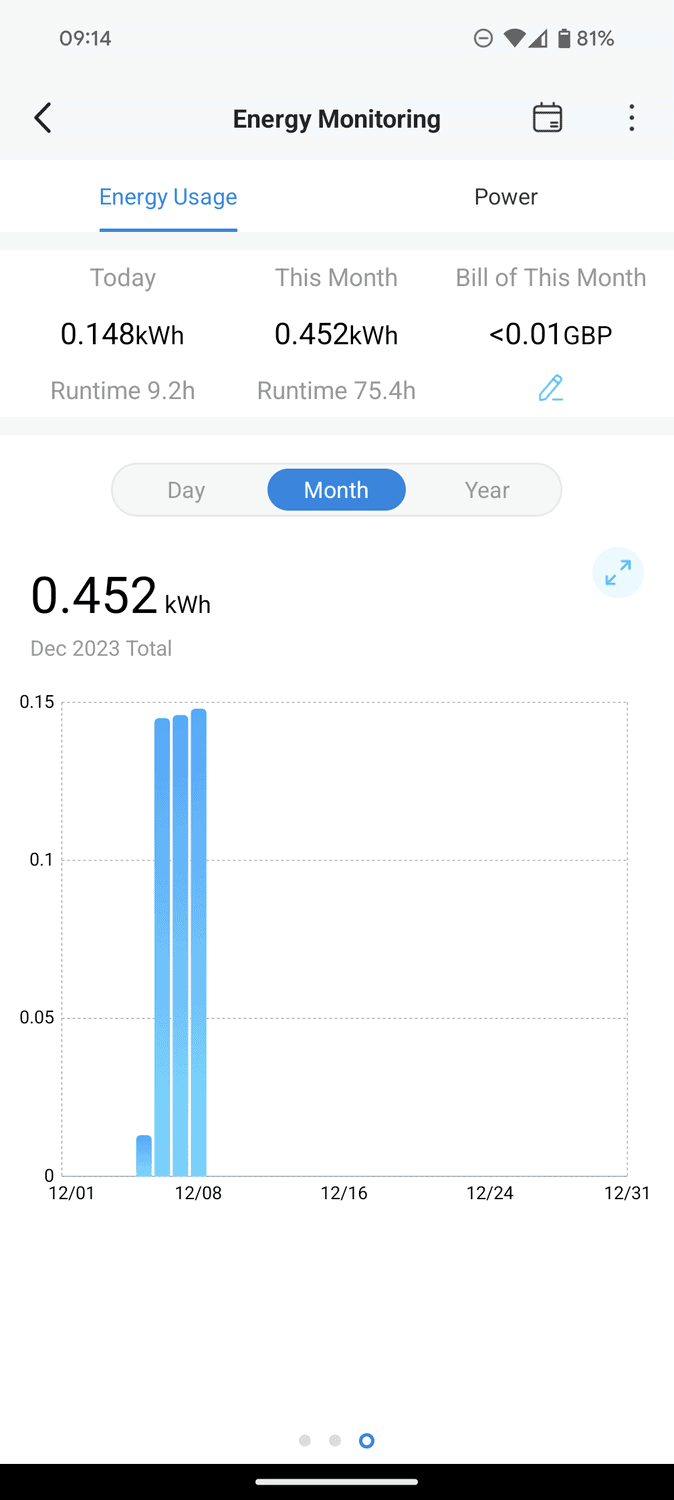Tap Today's 0.148kWh usage value
Image resolution: width=674 pixels, height=1500 pixels.
pyautogui.click(x=123, y=334)
